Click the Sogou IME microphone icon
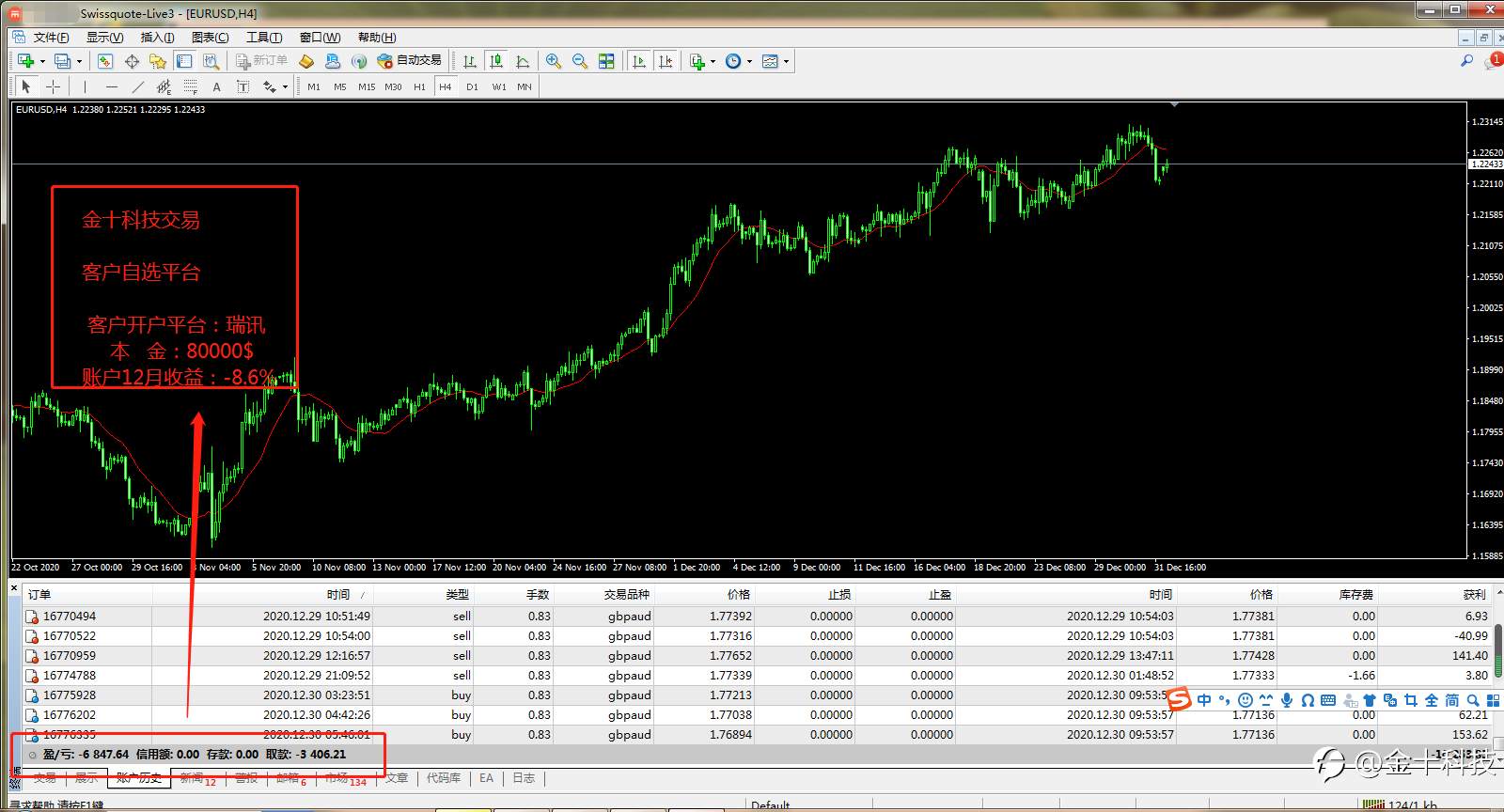This screenshot has width=1504, height=812. click(1286, 700)
